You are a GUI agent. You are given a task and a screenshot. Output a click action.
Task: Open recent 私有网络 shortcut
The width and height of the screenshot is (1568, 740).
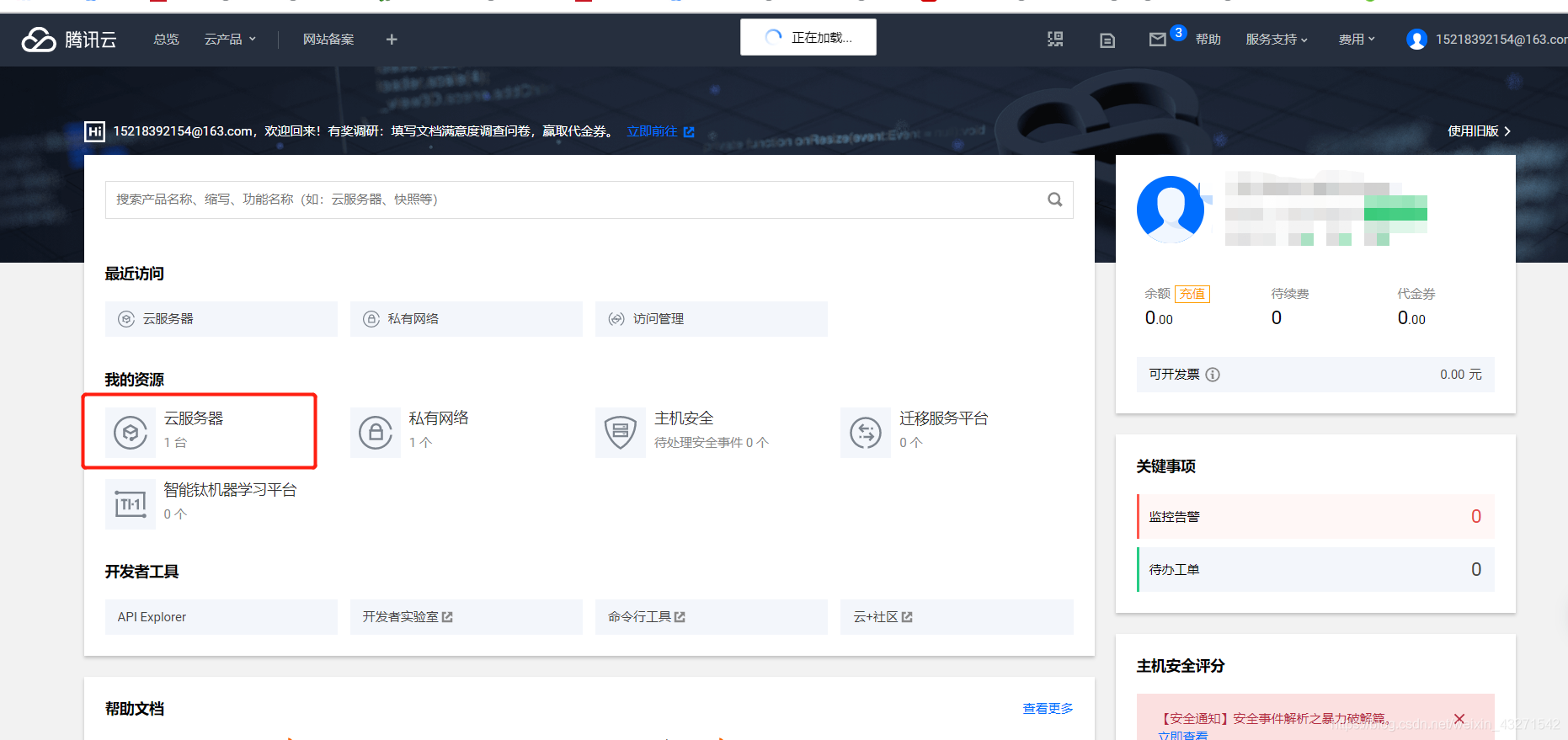467,319
